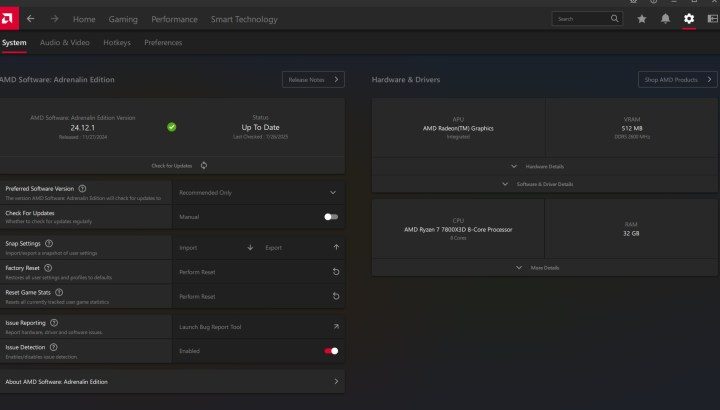The height and width of the screenshot is (410, 720).
Task: Click Release Notes button
Action: pos(313,80)
